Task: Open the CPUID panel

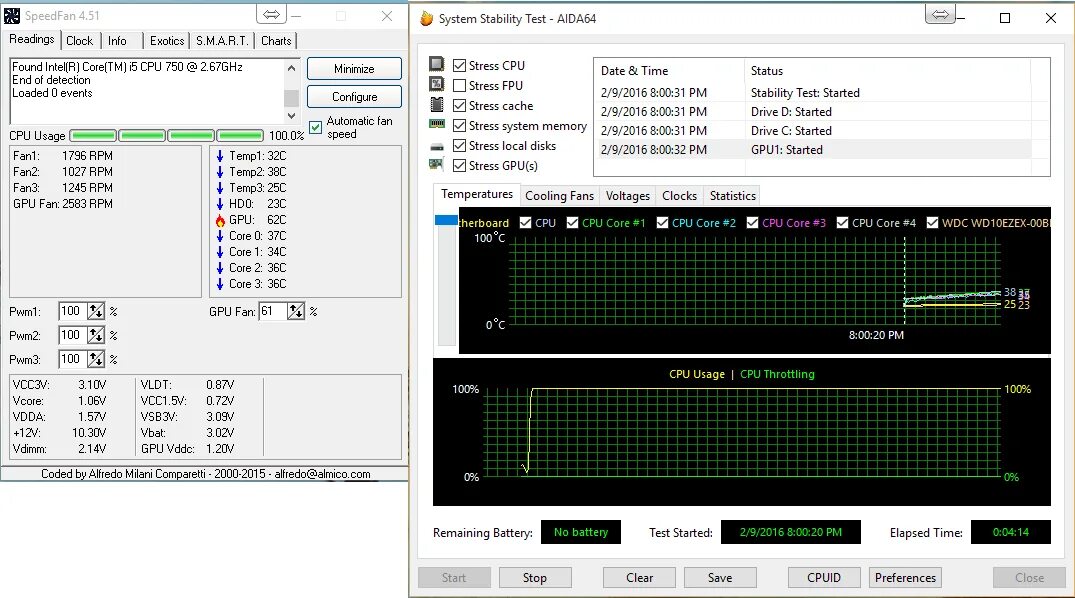Action: tap(823, 577)
